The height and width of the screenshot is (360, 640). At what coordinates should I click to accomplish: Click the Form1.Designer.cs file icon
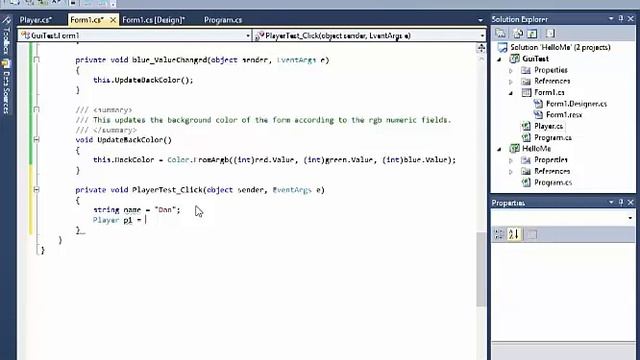538,104
